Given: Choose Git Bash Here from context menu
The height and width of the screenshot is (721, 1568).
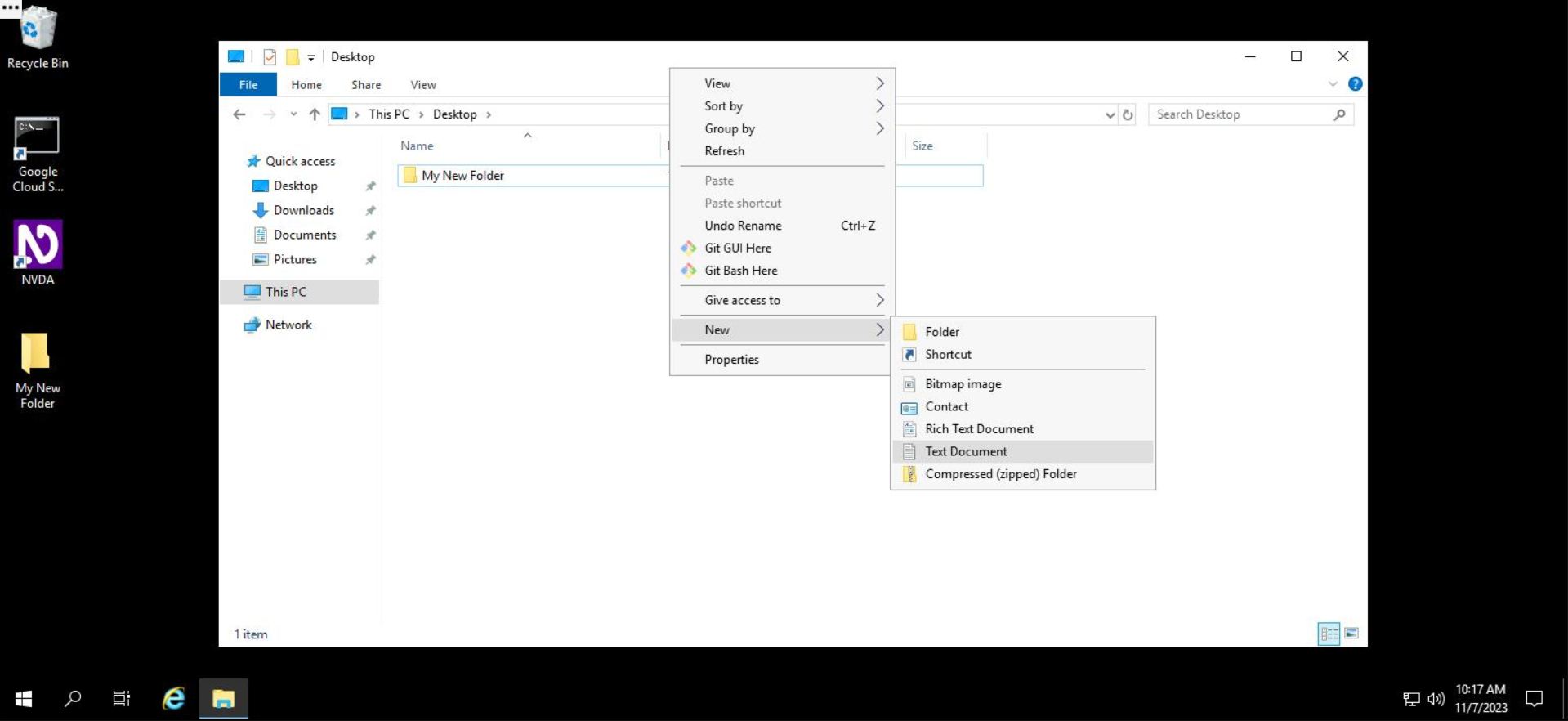Looking at the screenshot, I should point(782,271).
